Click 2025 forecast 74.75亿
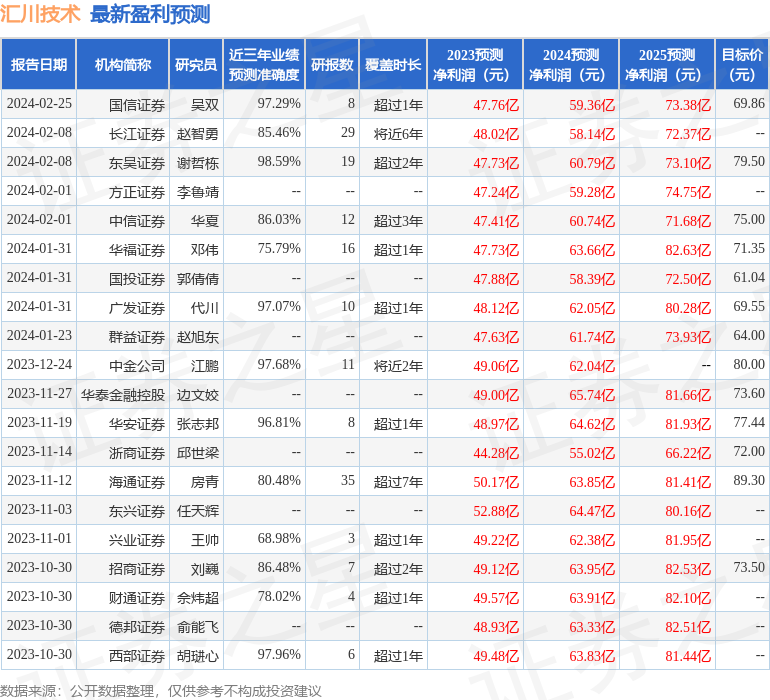The image size is (770, 700). [x=688, y=192]
